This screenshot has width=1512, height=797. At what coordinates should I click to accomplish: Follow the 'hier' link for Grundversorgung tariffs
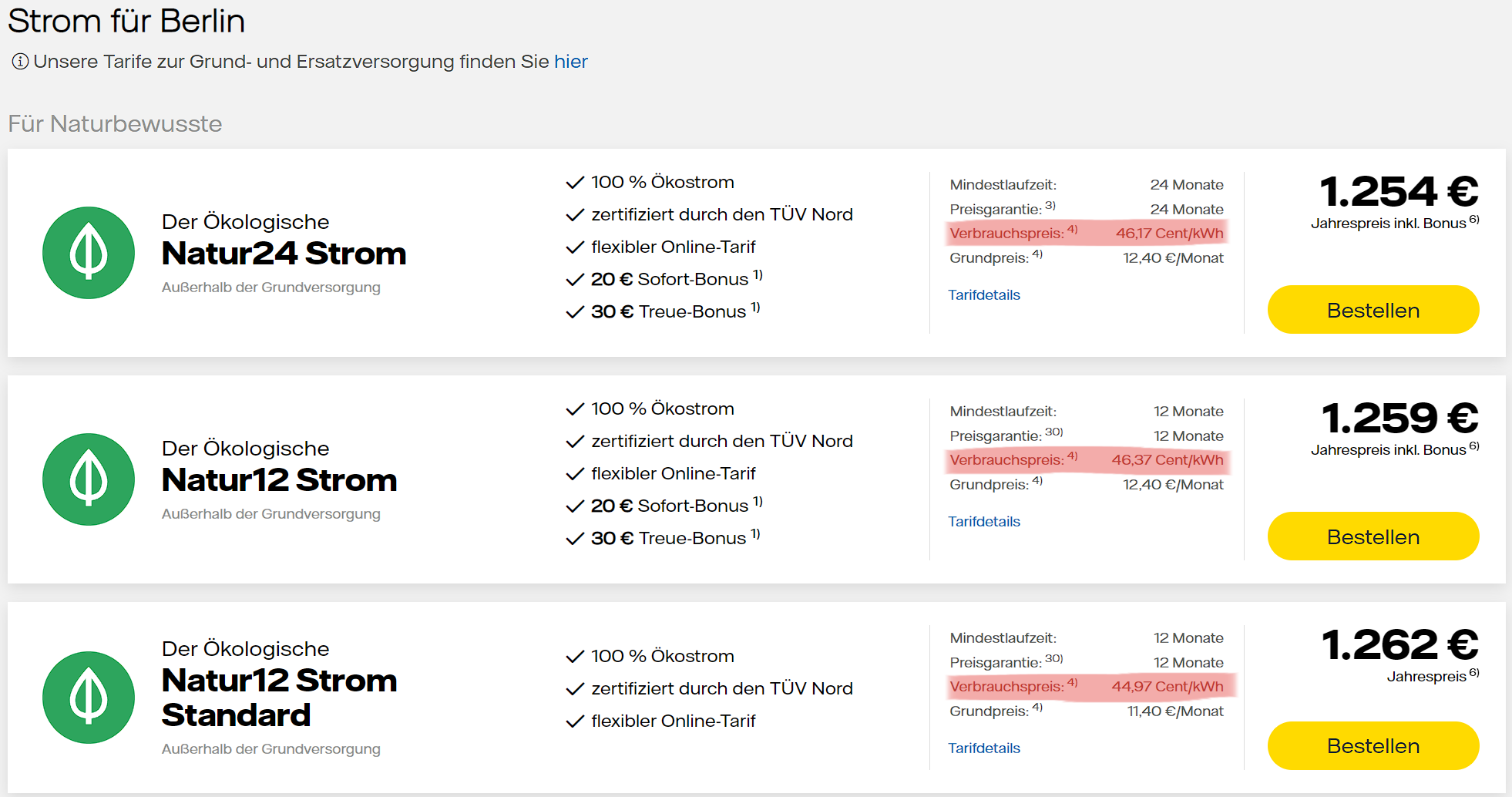(570, 62)
